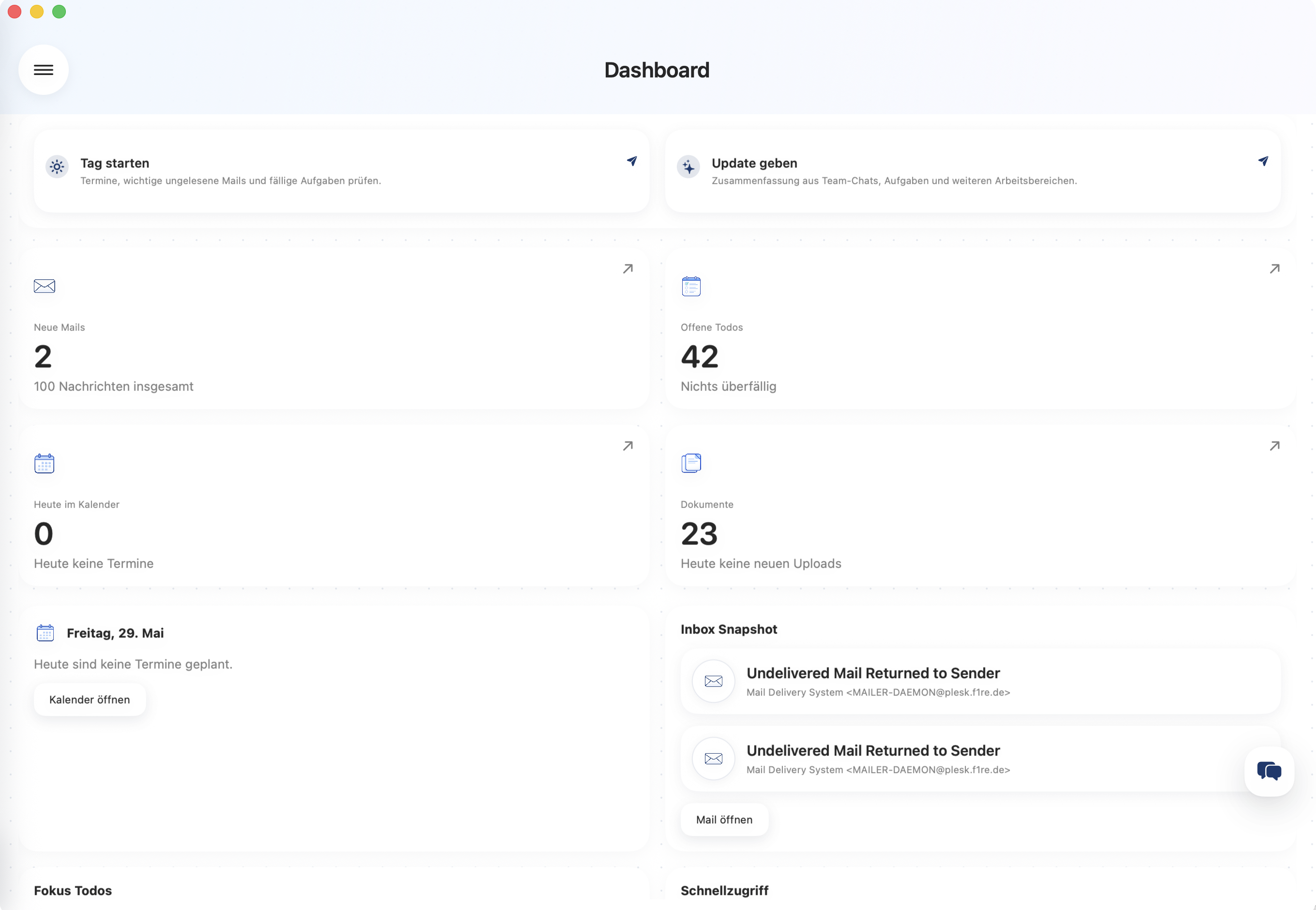
Task: Open first Undelivered Mail Returned to Sender message
Action: tap(980, 682)
